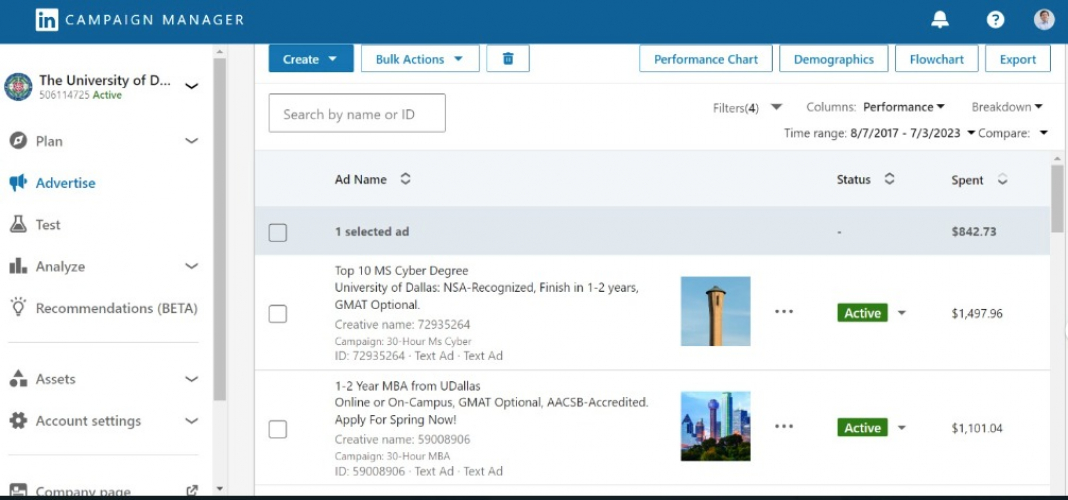Open Company page external link icon
Screen dimensions: 1068x500
pyautogui.click(x=192, y=490)
